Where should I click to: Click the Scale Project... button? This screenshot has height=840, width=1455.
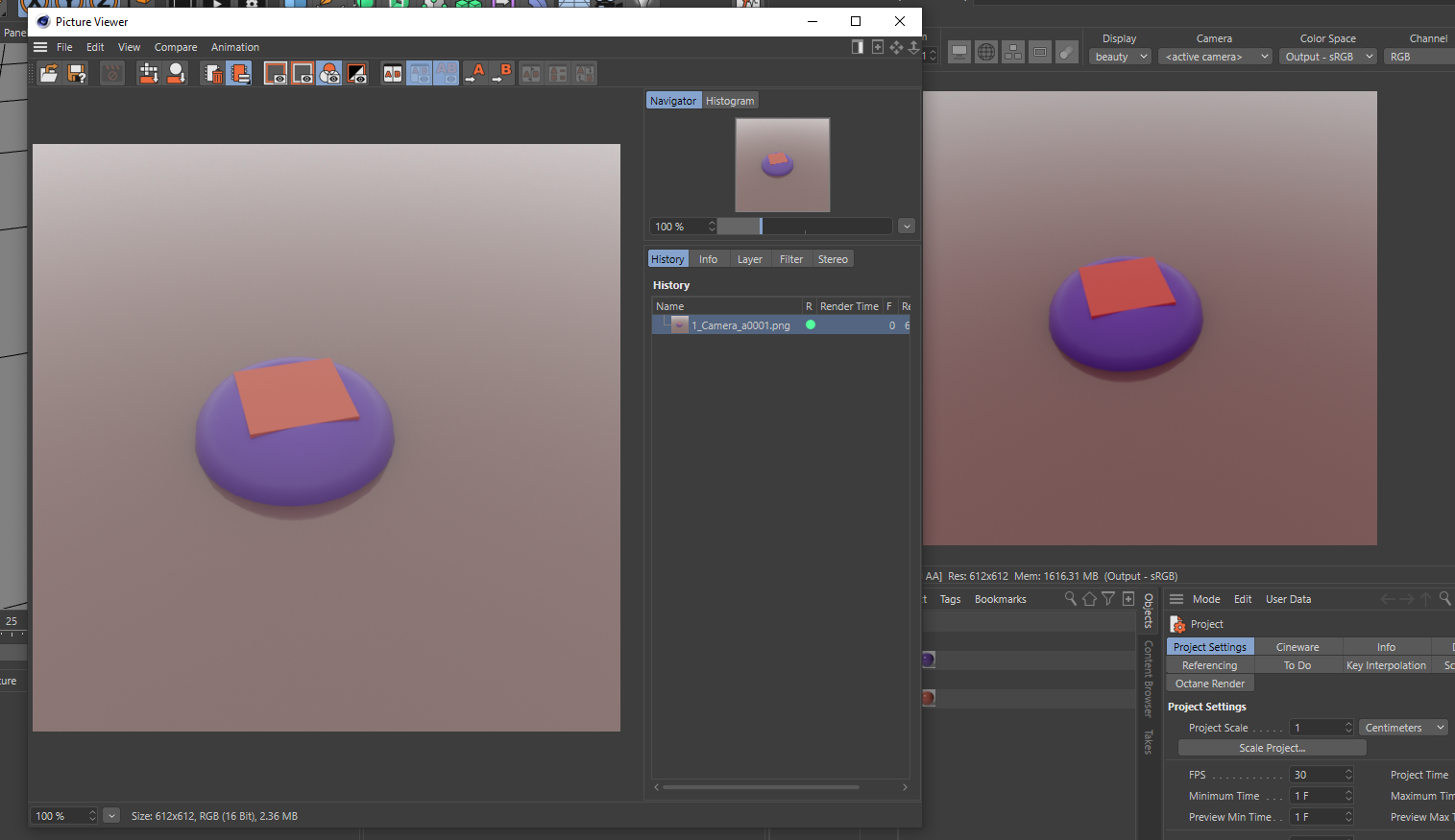click(1272, 748)
